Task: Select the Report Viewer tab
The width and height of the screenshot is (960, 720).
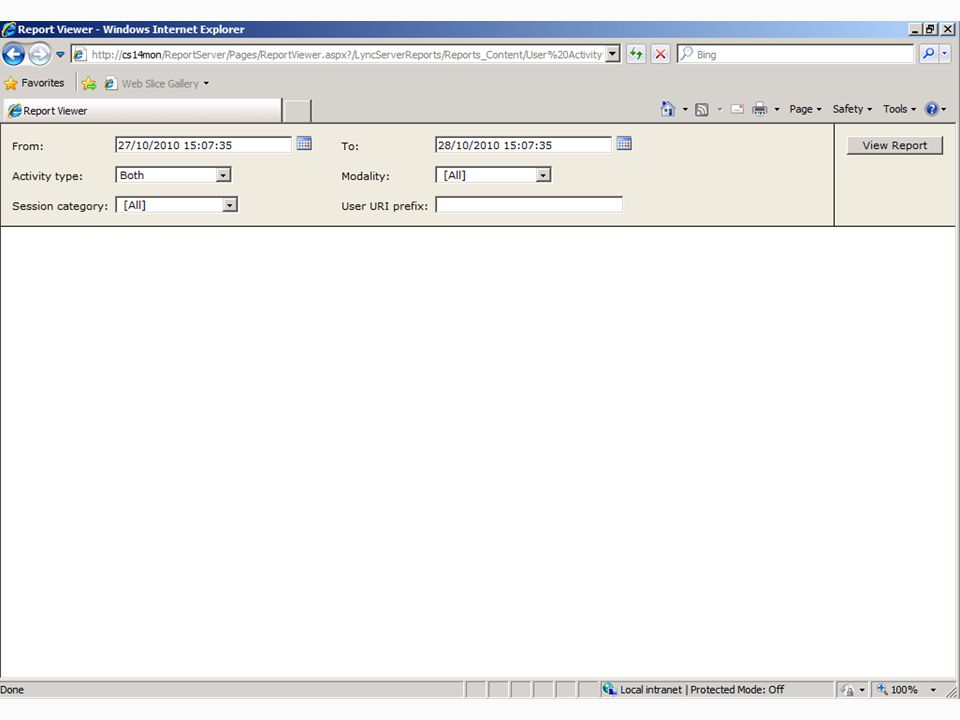Action: click(142, 111)
